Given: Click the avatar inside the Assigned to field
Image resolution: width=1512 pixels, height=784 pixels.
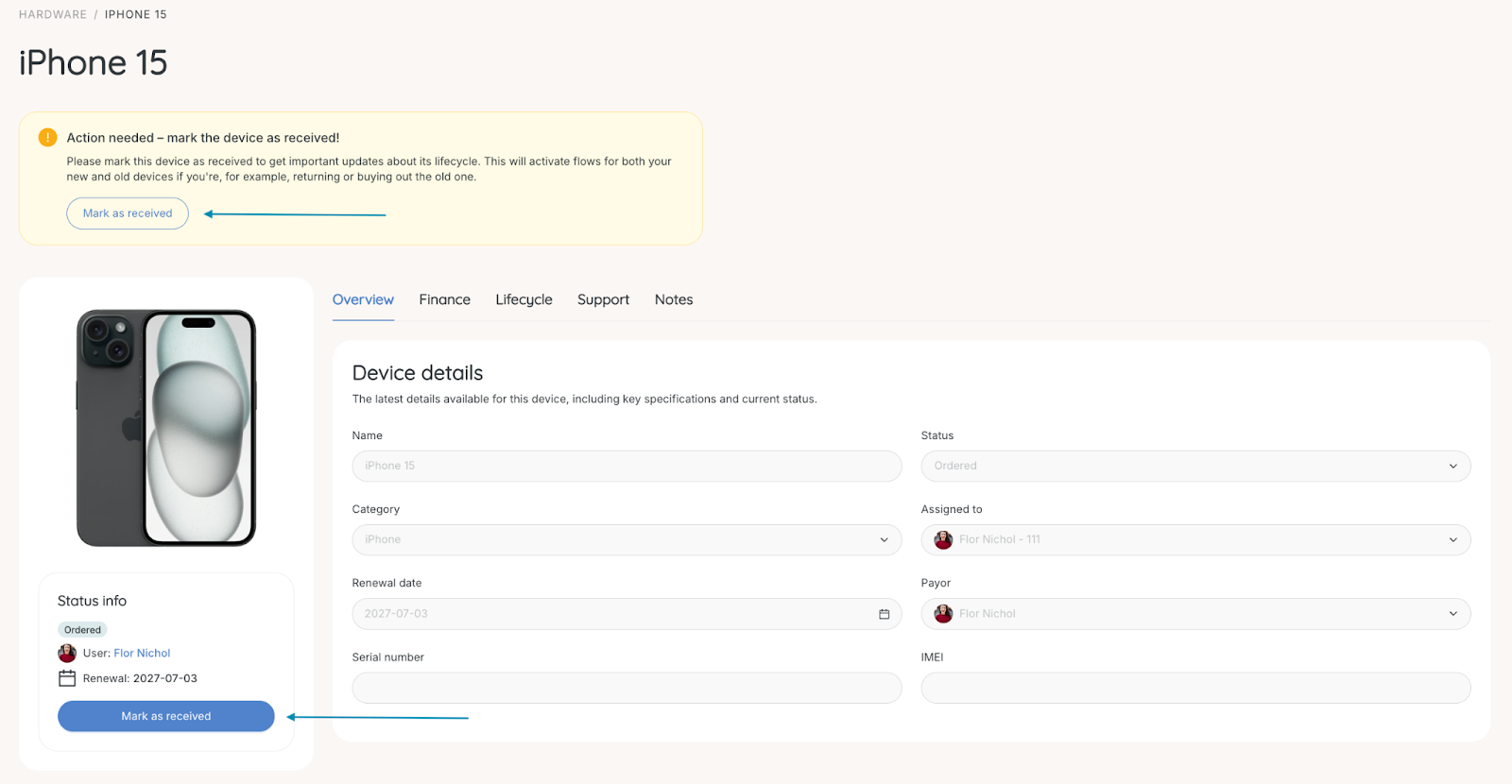Looking at the screenshot, I should pos(943,539).
